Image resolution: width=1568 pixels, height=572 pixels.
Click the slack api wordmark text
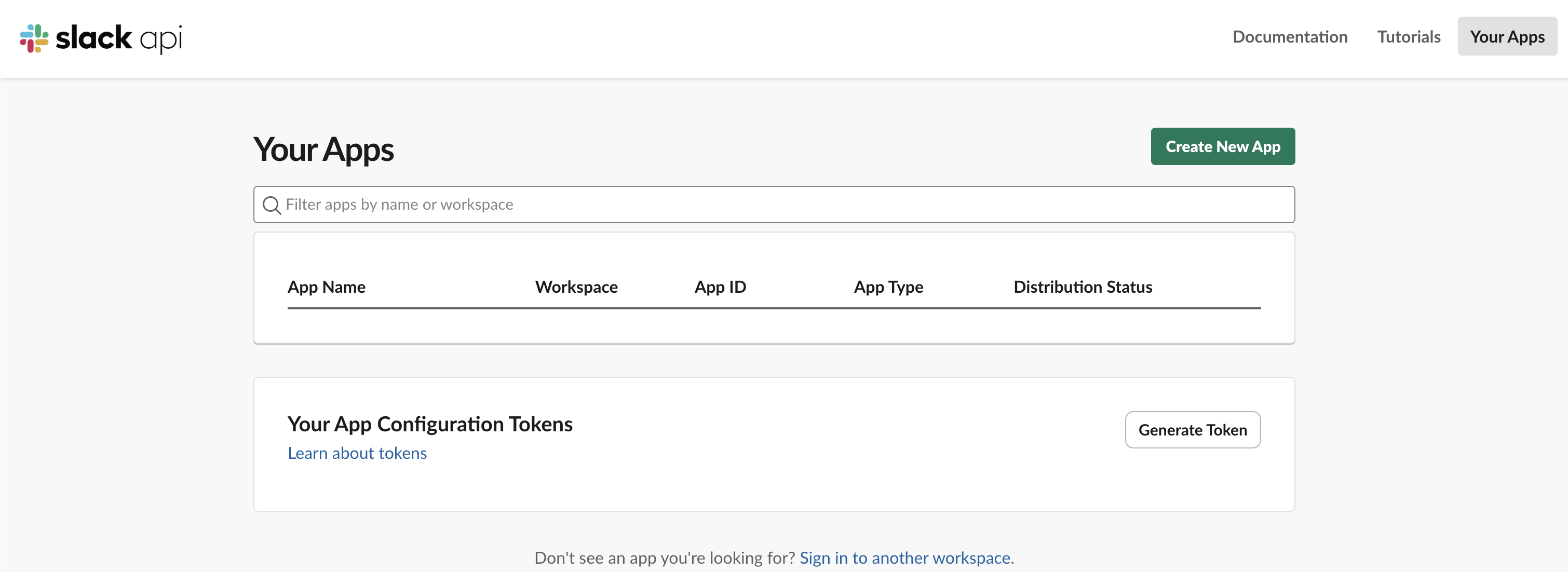[x=119, y=38]
